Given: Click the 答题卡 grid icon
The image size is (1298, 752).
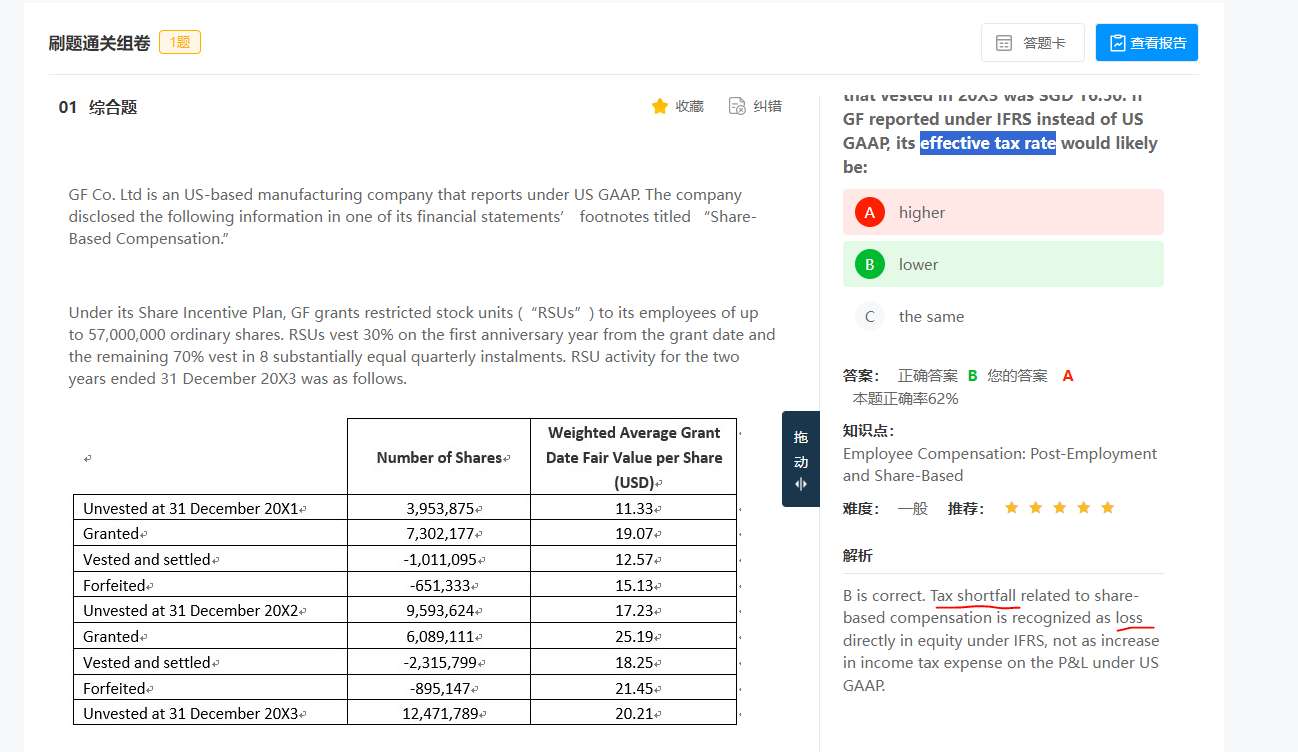Looking at the screenshot, I should [1004, 43].
